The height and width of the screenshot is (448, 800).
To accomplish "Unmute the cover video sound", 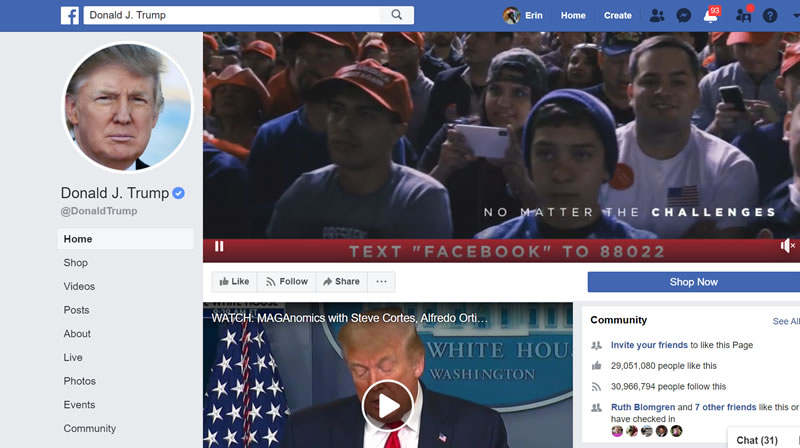I will tap(787, 246).
